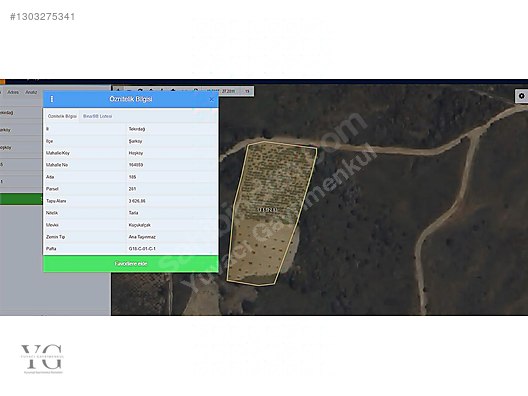This screenshot has height=396, width=528.
Task: Click info icon in Öznitelik Bilgisi header
Action: 52,99
